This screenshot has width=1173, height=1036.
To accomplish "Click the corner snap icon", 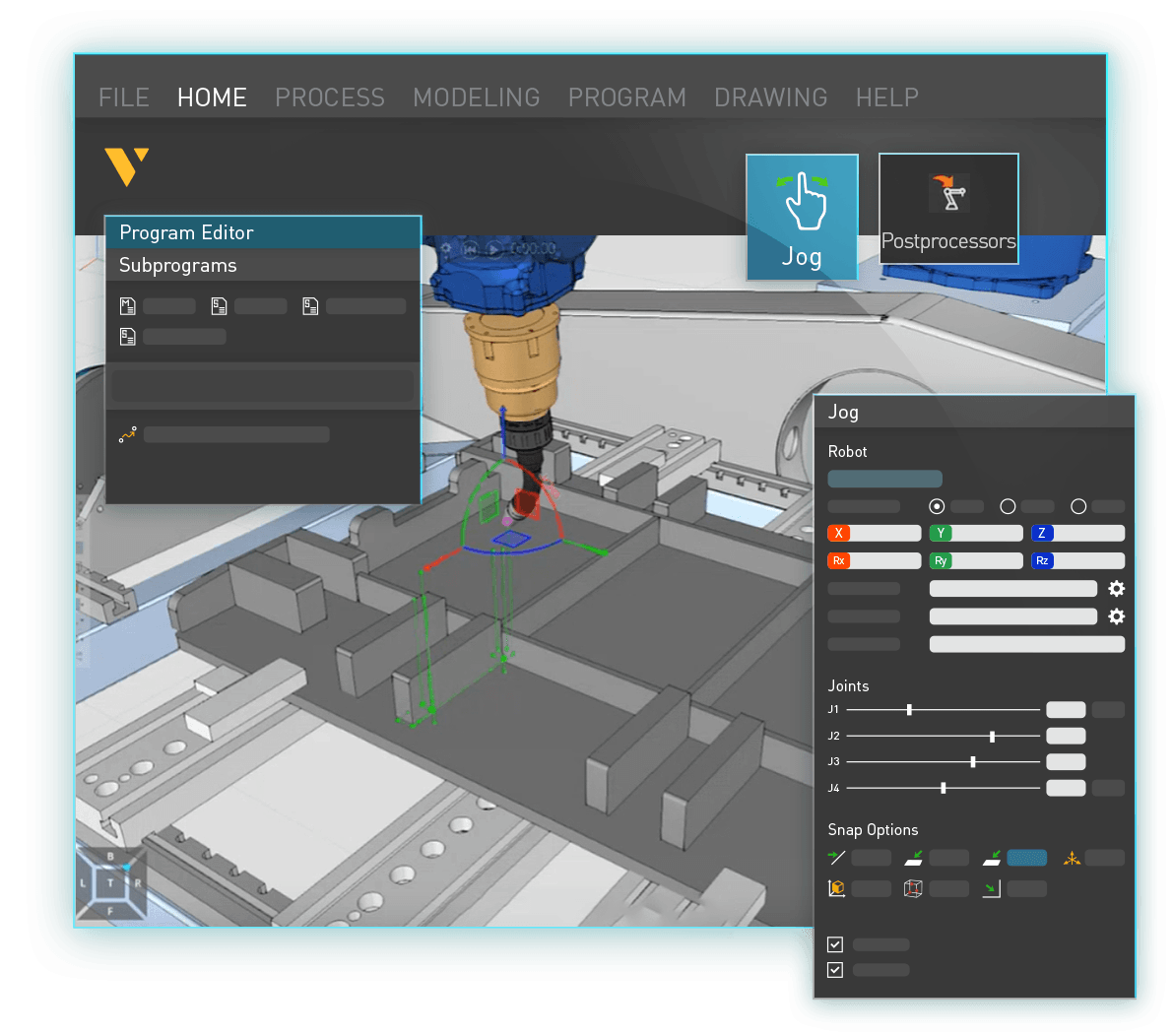I will (991, 887).
